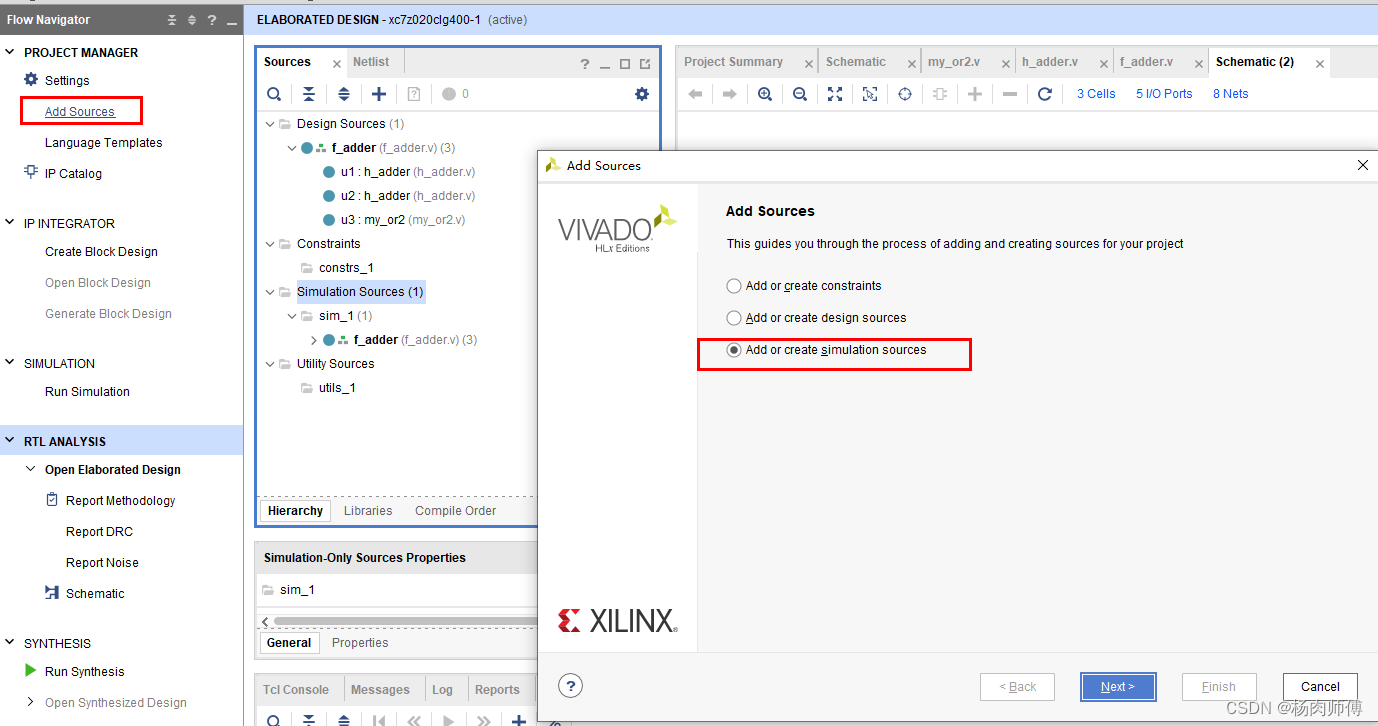This screenshot has width=1378, height=726.
Task: Open Settings gear in Project Manager
Action: [31, 79]
